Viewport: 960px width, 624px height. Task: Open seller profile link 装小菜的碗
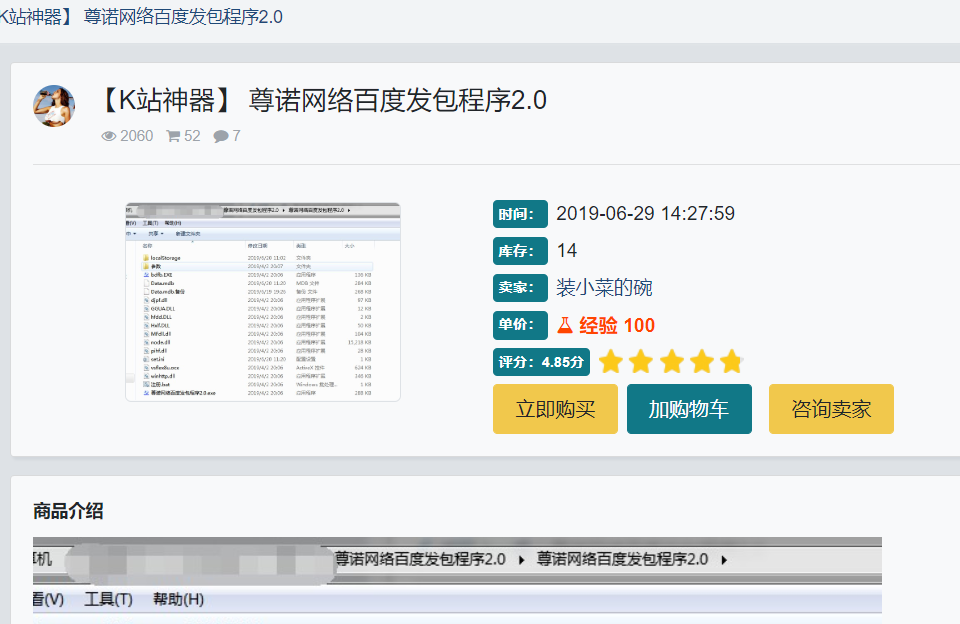604,287
